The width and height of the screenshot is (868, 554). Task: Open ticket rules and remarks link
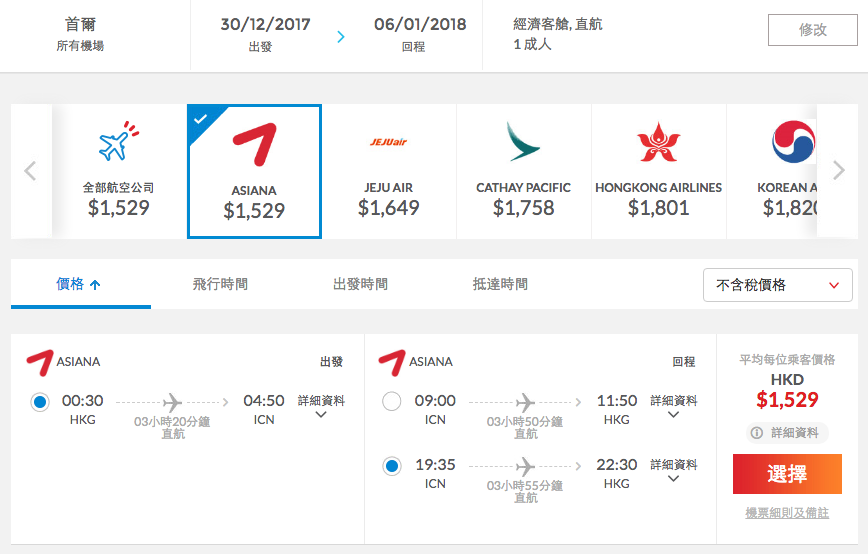[x=787, y=513]
